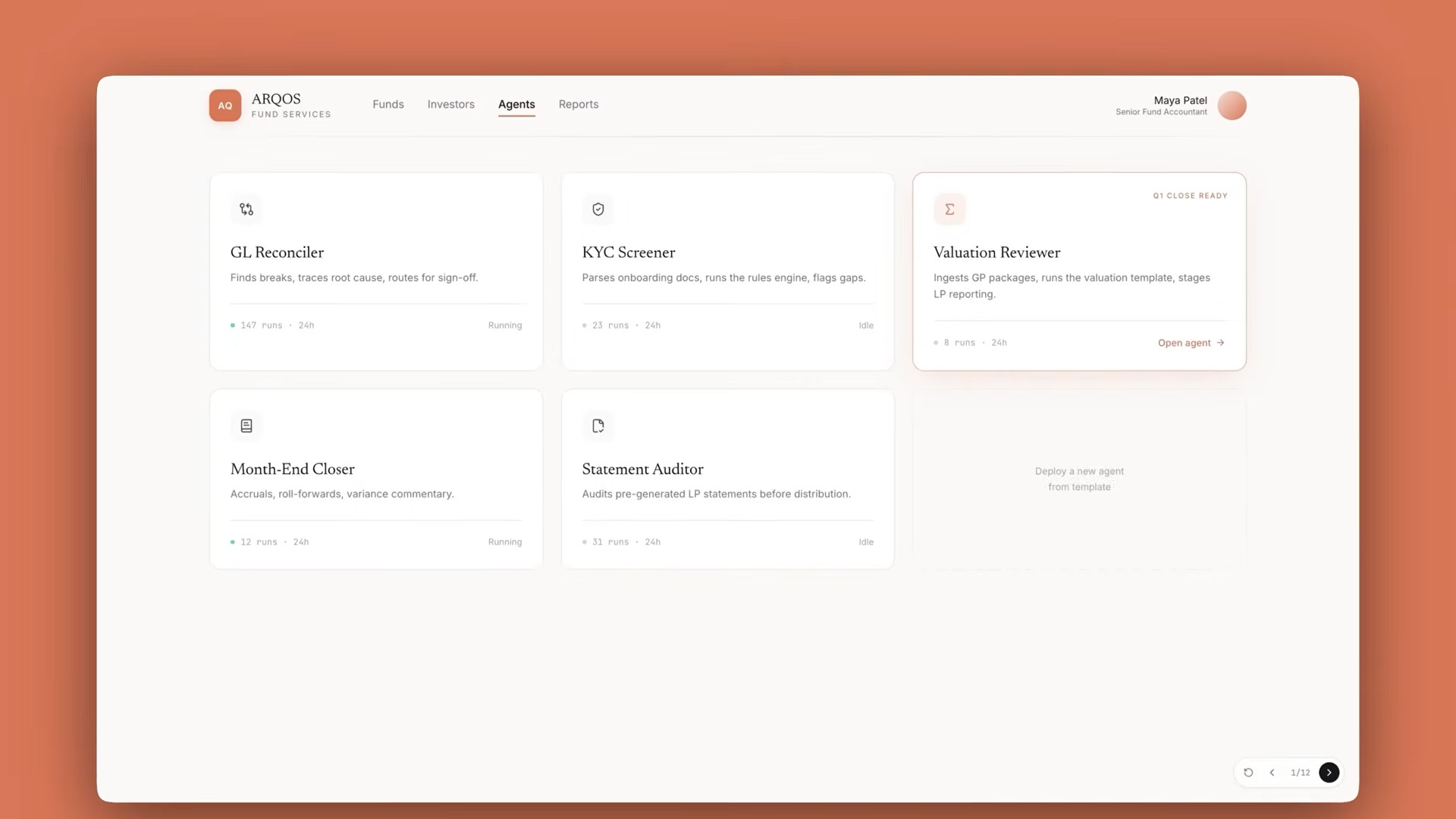Click the Valuation Reviewer sigma icon
Viewport: 1456px width, 819px height.
click(x=949, y=209)
